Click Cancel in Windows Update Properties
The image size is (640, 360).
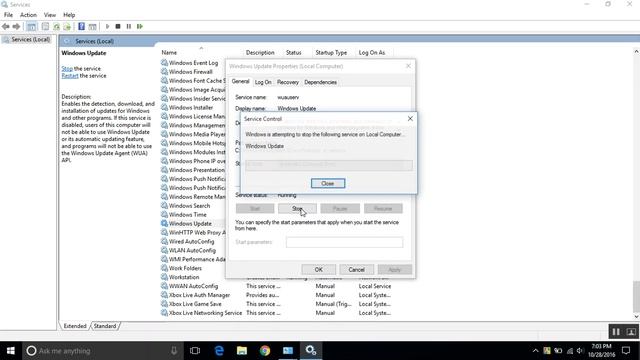point(356,269)
